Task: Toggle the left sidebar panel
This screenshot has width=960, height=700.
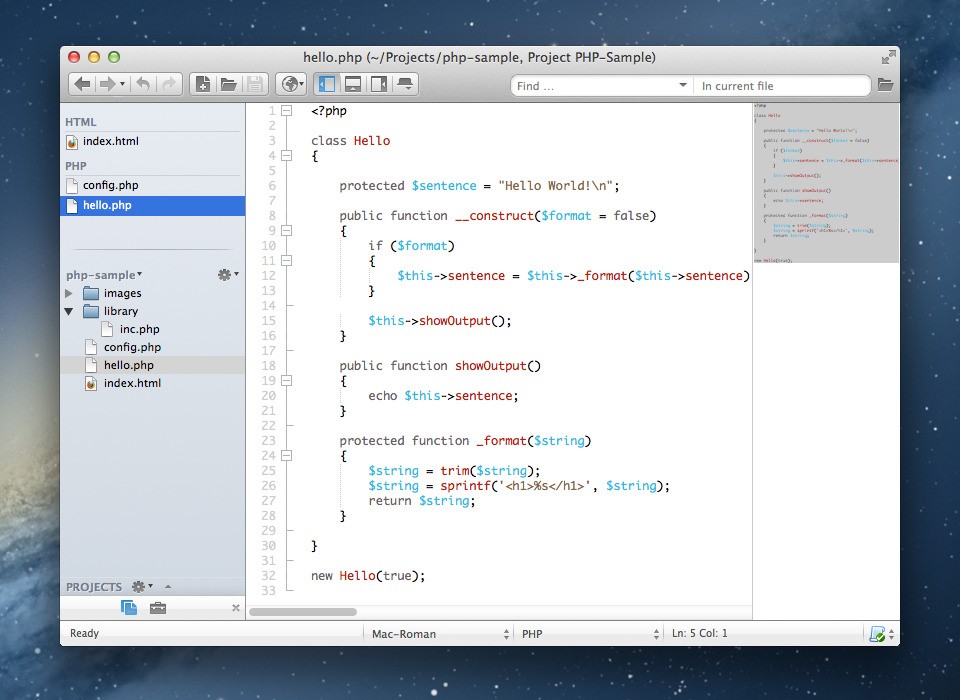Action: point(326,85)
